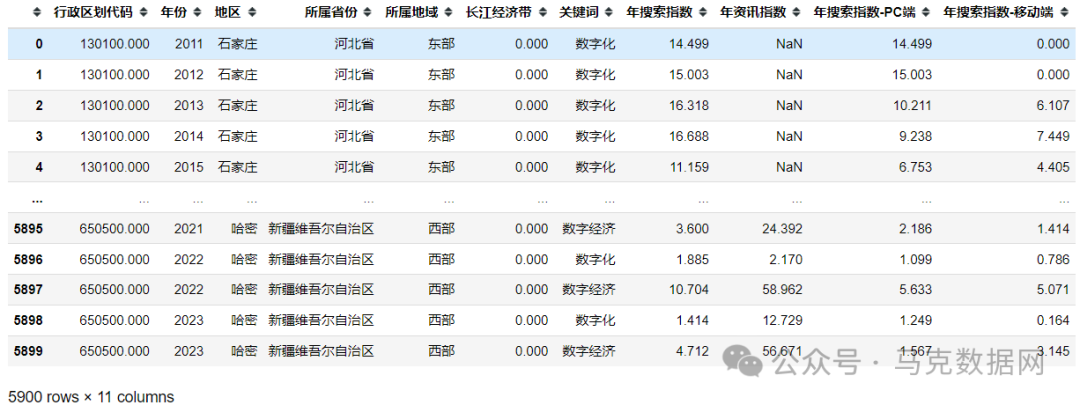
Task: Sort by the 地区 column arrows
Action: click(251, 12)
